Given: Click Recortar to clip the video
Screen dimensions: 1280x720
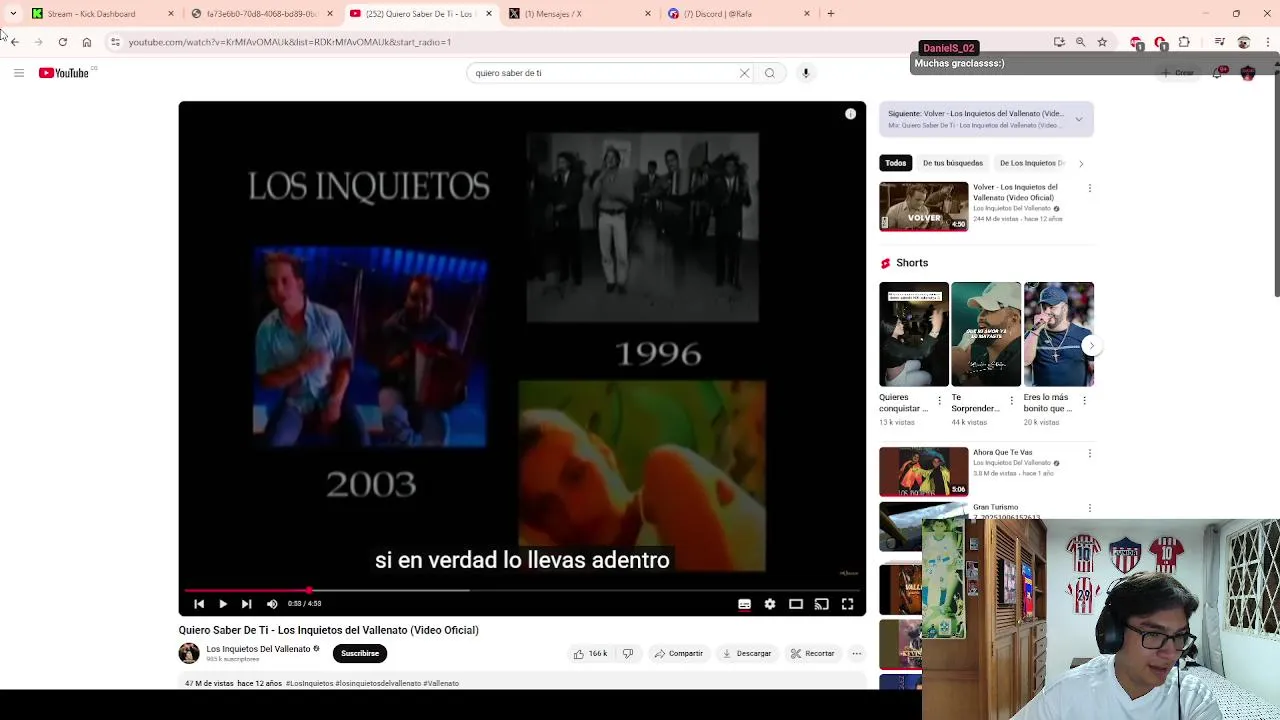Looking at the screenshot, I should pos(812,654).
